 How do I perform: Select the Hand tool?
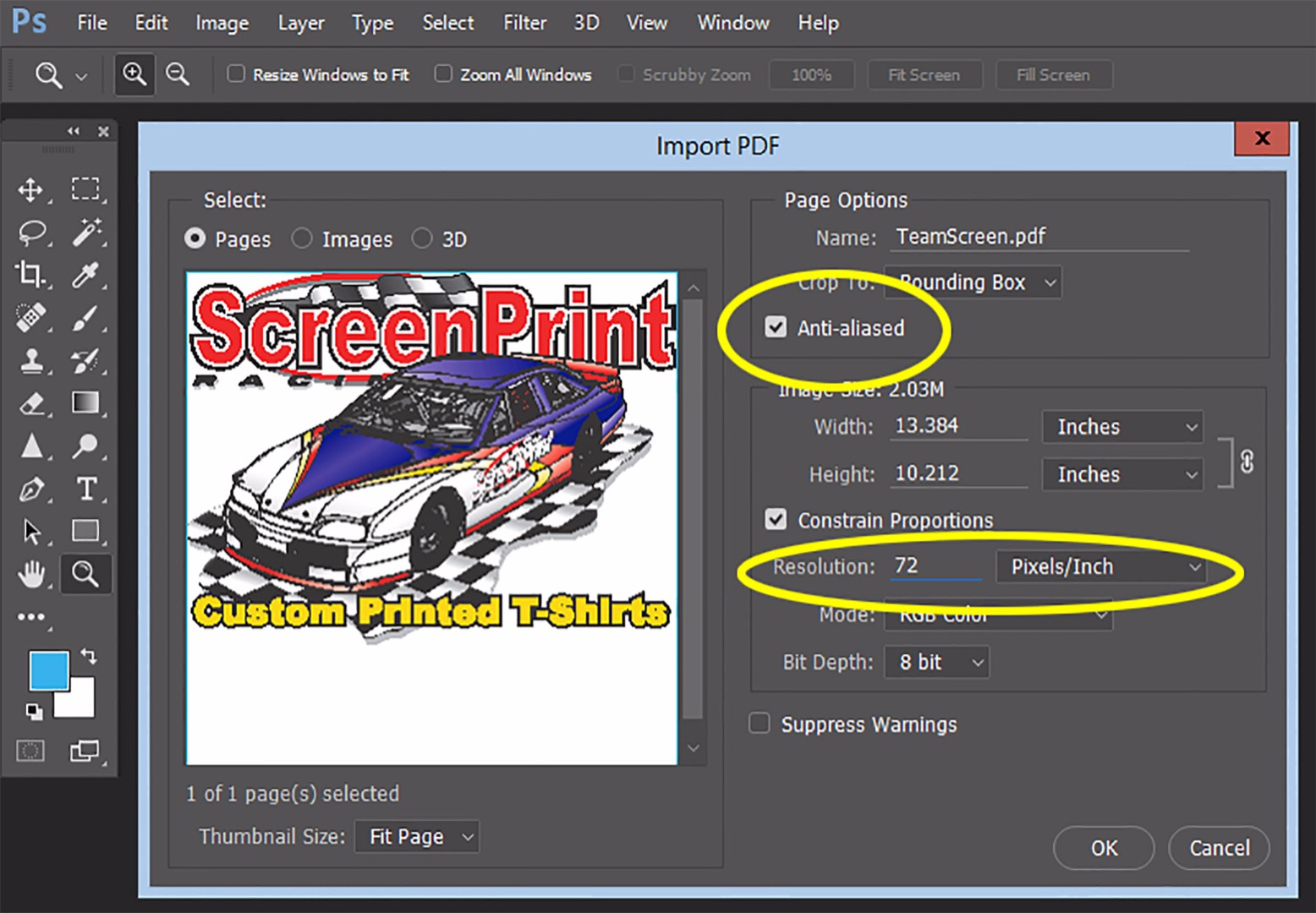(x=32, y=574)
